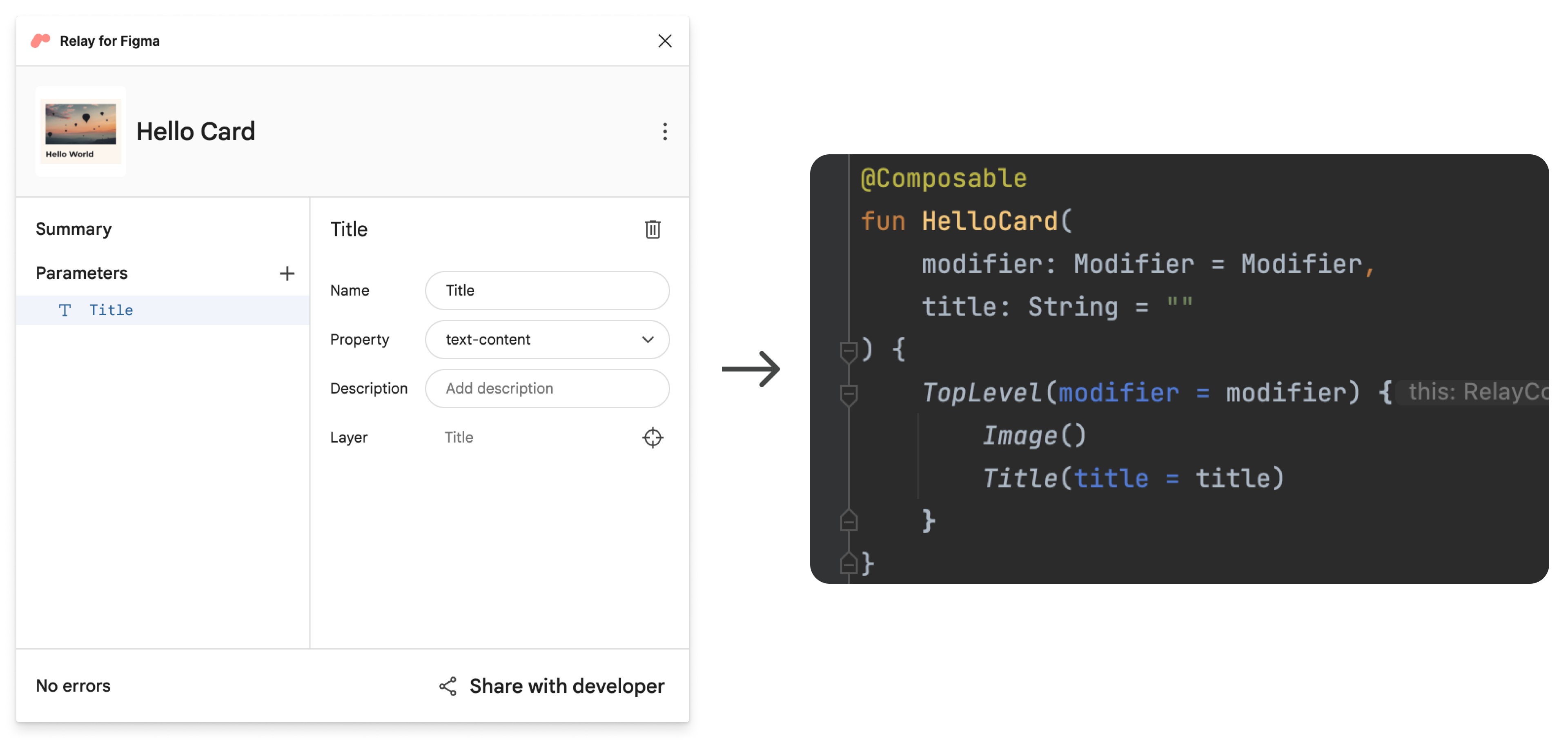Screen dimensions: 1568x743
Task: Click the Layer name Title field
Action: (x=458, y=436)
